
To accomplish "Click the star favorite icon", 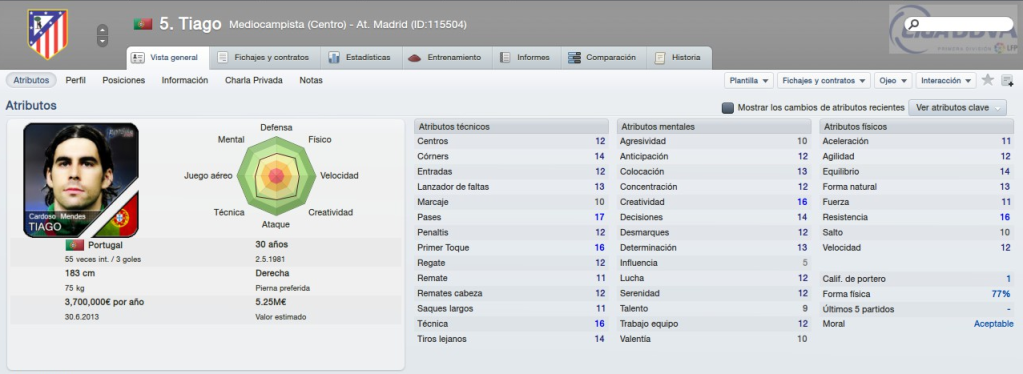I will click(x=988, y=80).
